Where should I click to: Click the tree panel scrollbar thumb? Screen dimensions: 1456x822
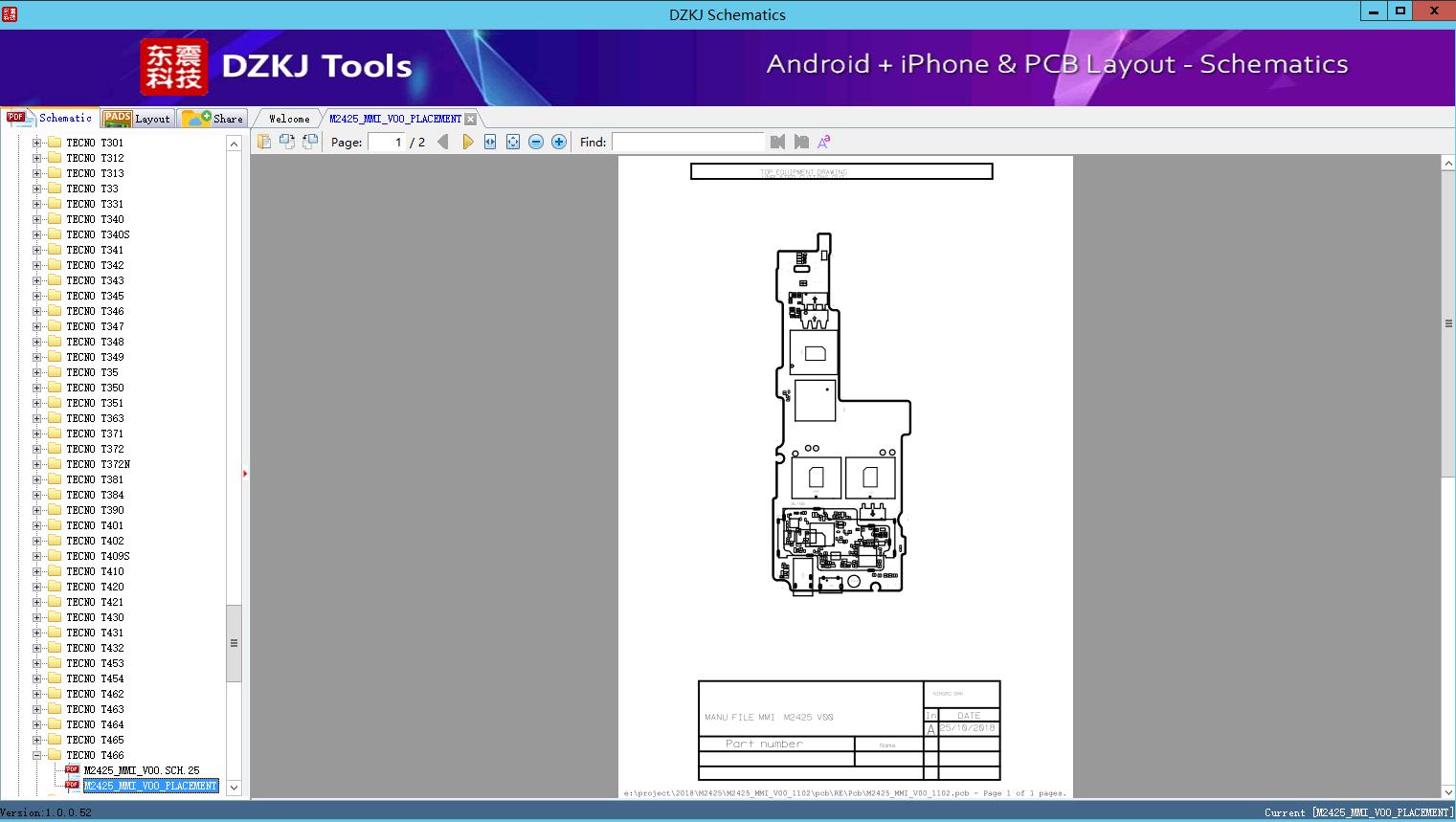[x=234, y=643]
